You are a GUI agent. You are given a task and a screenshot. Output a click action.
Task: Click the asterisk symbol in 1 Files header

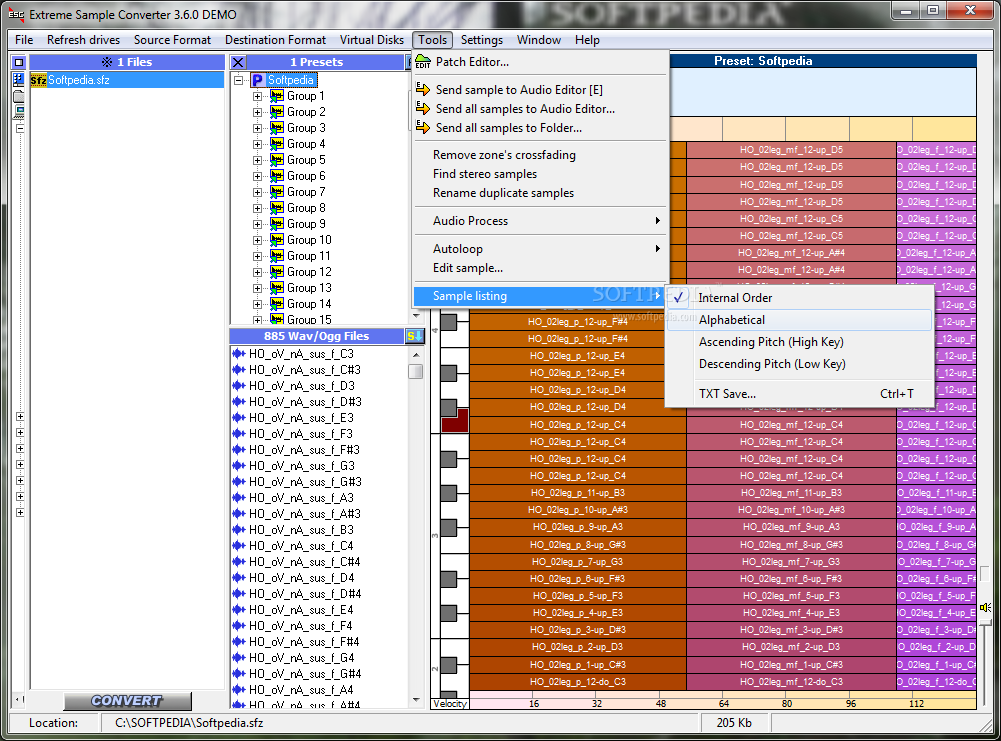[107, 62]
